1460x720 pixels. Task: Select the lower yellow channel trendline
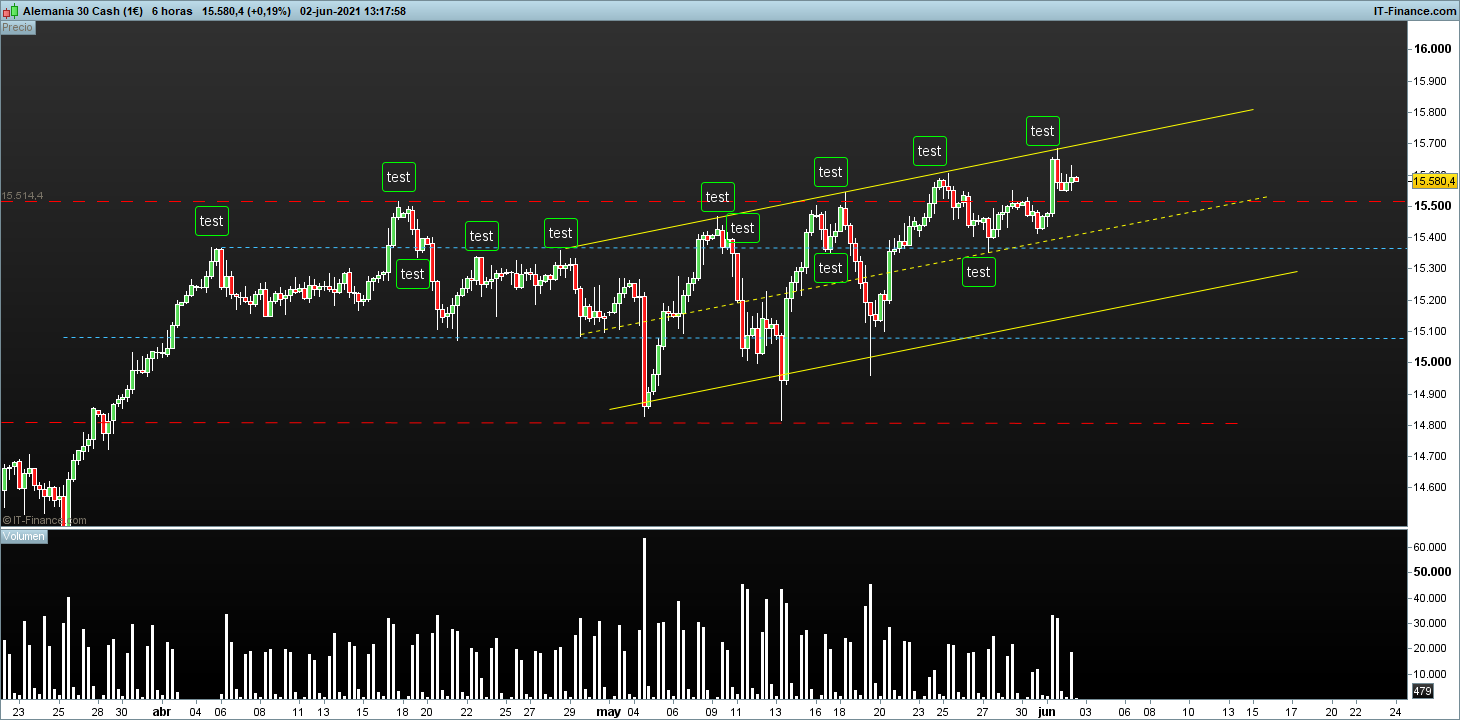click(x=953, y=340)
